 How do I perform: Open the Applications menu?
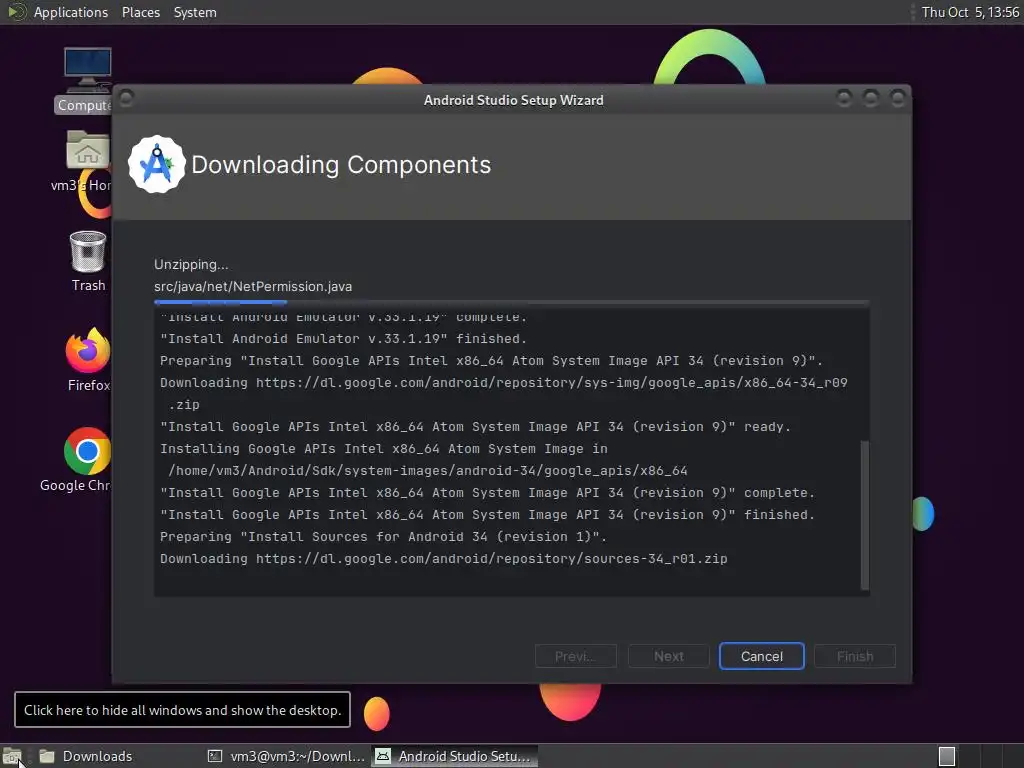click(71, 12)
